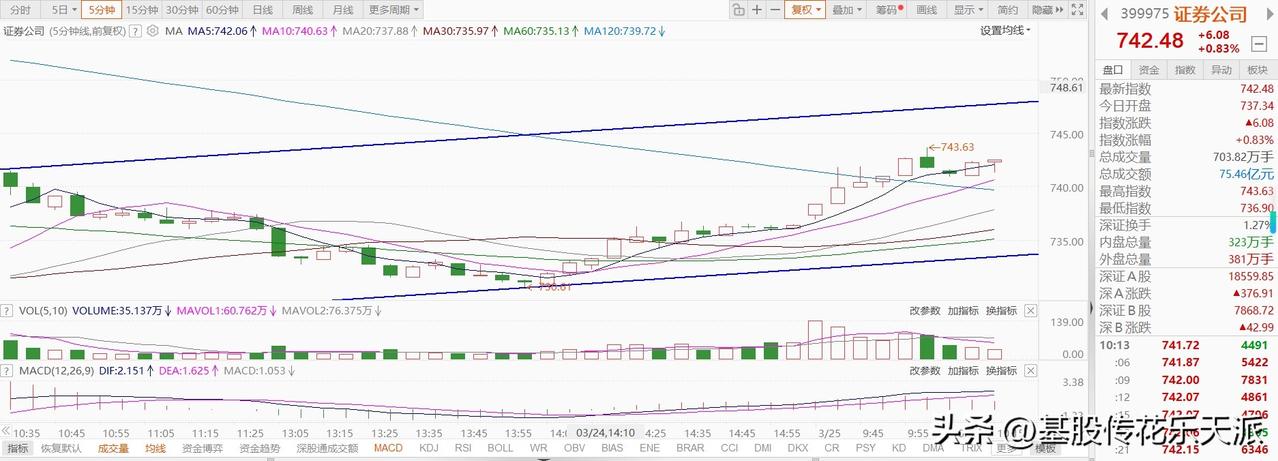
Task: Zoom in chart with plus icon
Action: tap(756, 10)
